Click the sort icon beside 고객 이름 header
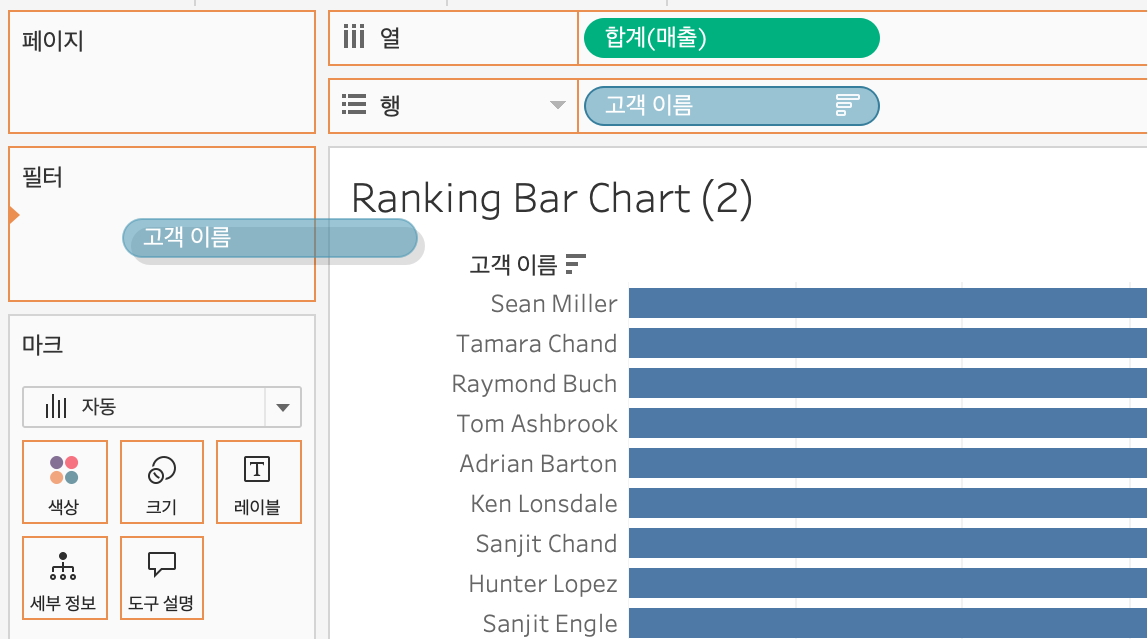The width and height of the screenshot is (1147, 639). (576, 264)
